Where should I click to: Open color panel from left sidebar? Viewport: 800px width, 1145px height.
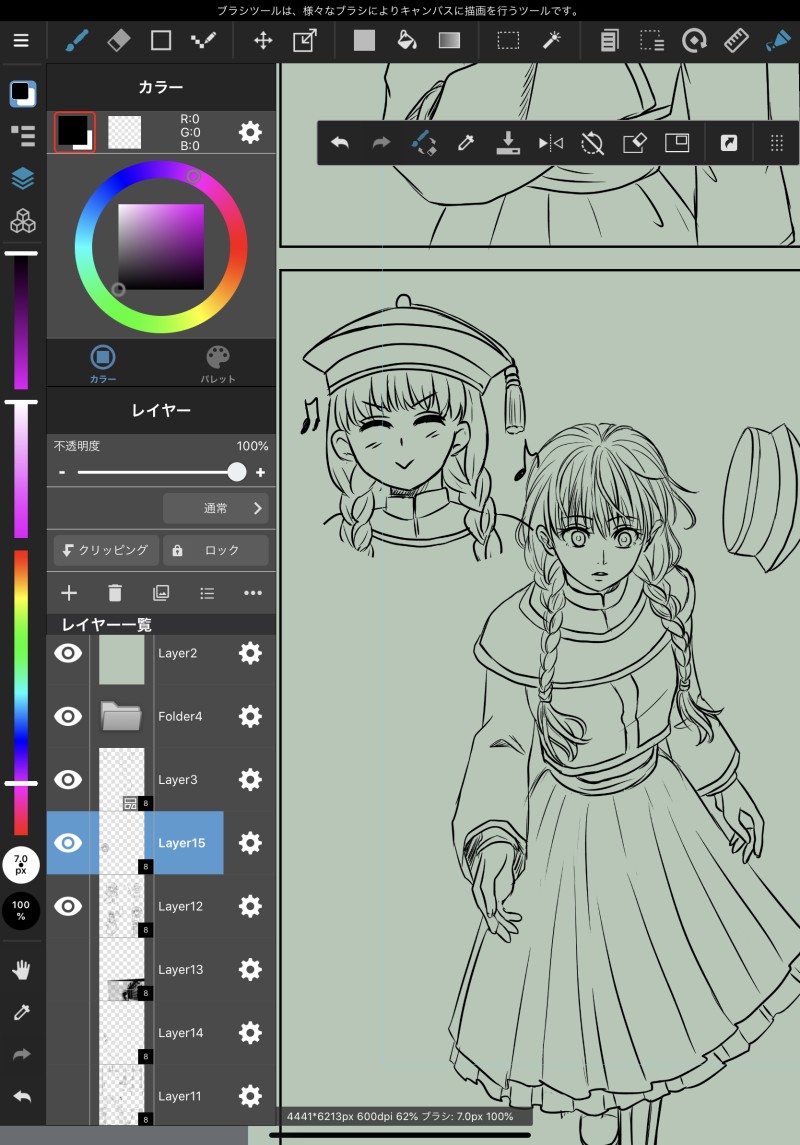(23, 93)
